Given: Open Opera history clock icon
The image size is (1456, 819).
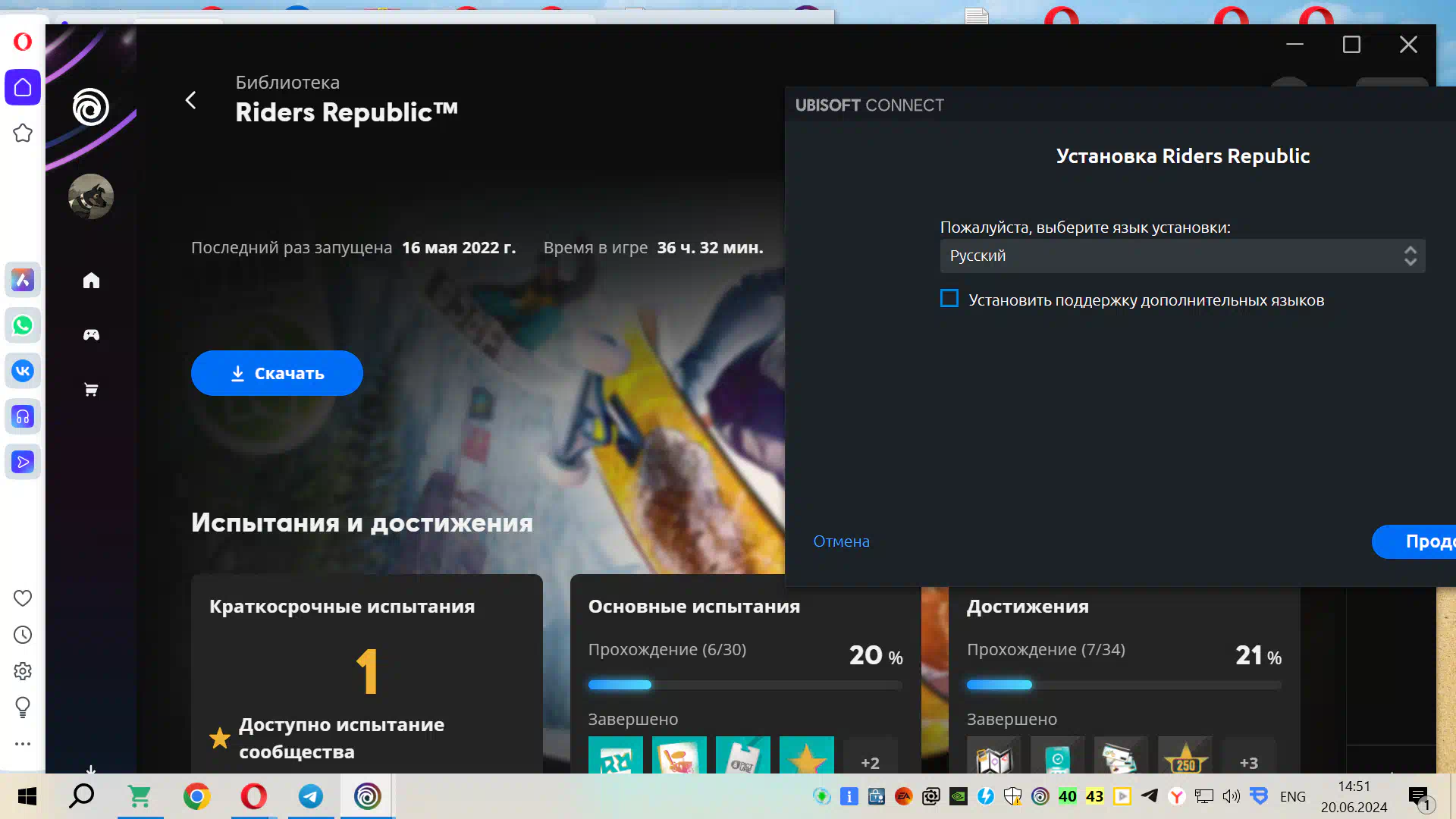Looking at the screenshot, I should pyautogui.click(x=23, y=635).
